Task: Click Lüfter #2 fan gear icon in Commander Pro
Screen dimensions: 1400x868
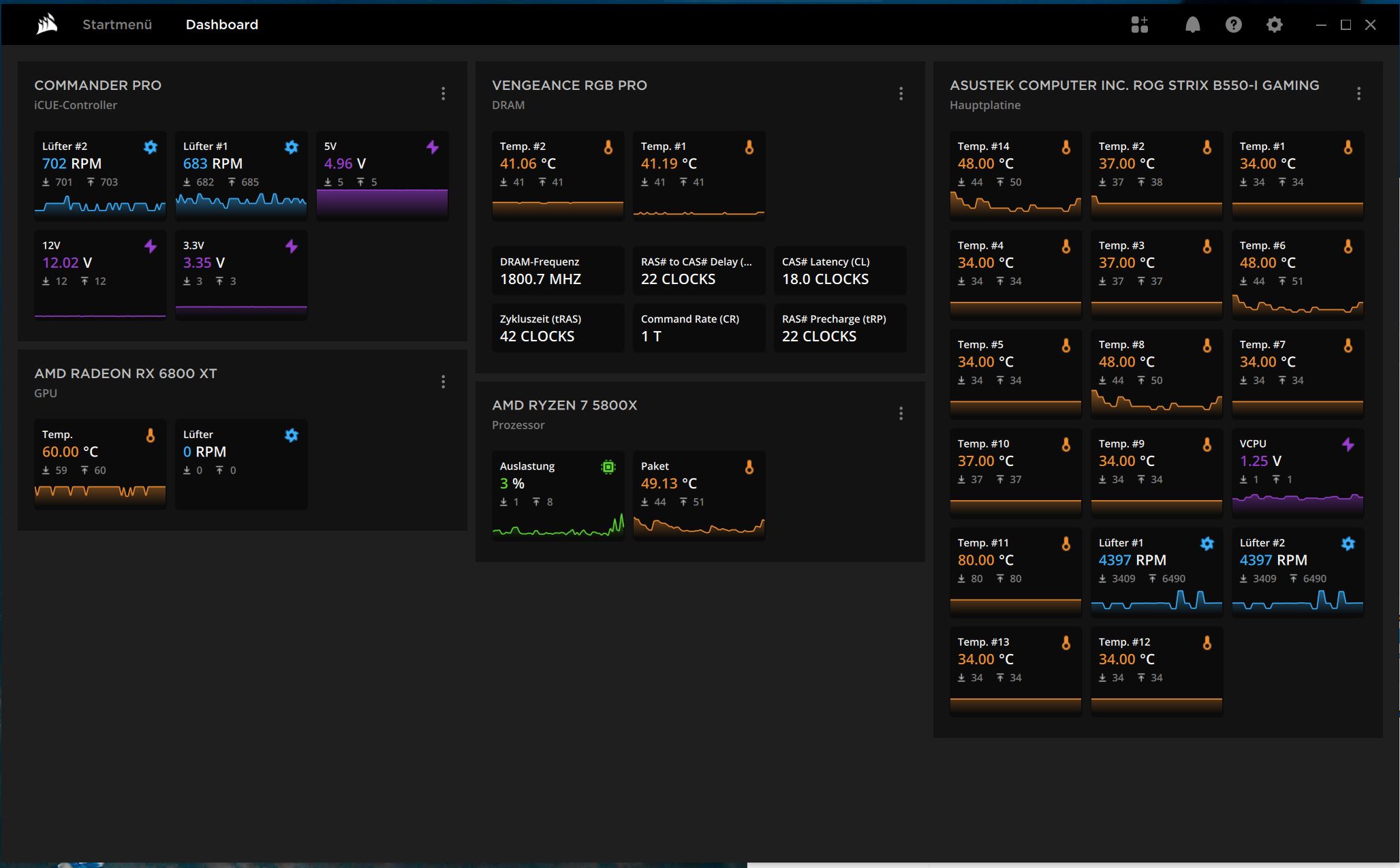Action: 151,146
